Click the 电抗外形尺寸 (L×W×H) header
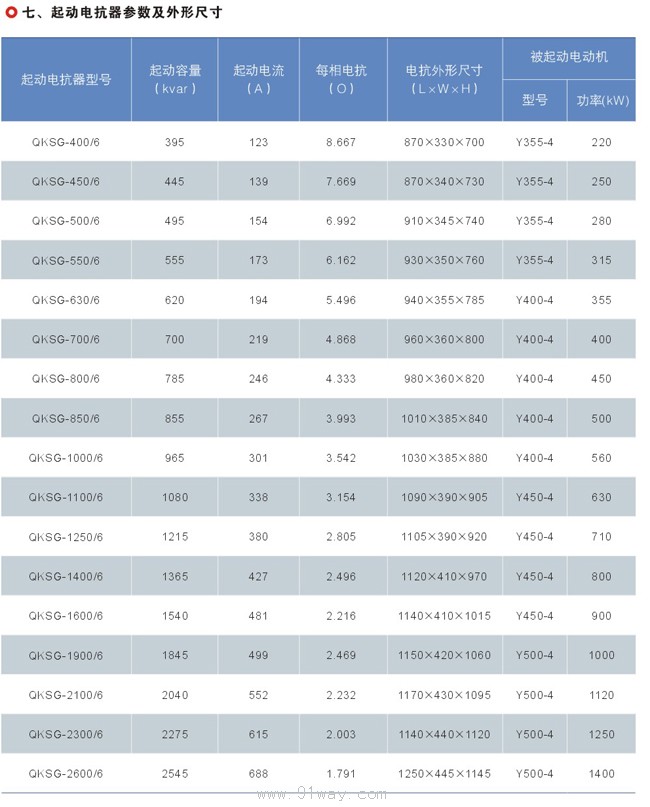650x807 pixels. 444,79
